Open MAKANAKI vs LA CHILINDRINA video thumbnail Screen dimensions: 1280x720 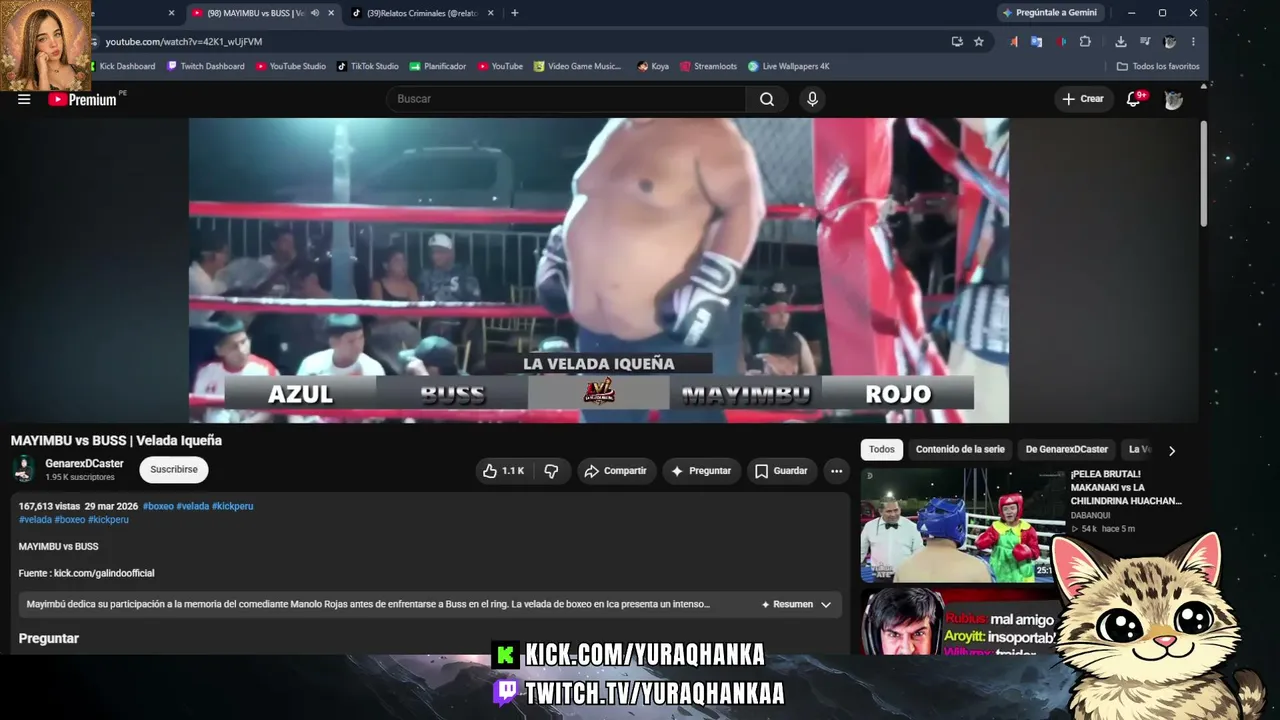click(x=961, y=524)
